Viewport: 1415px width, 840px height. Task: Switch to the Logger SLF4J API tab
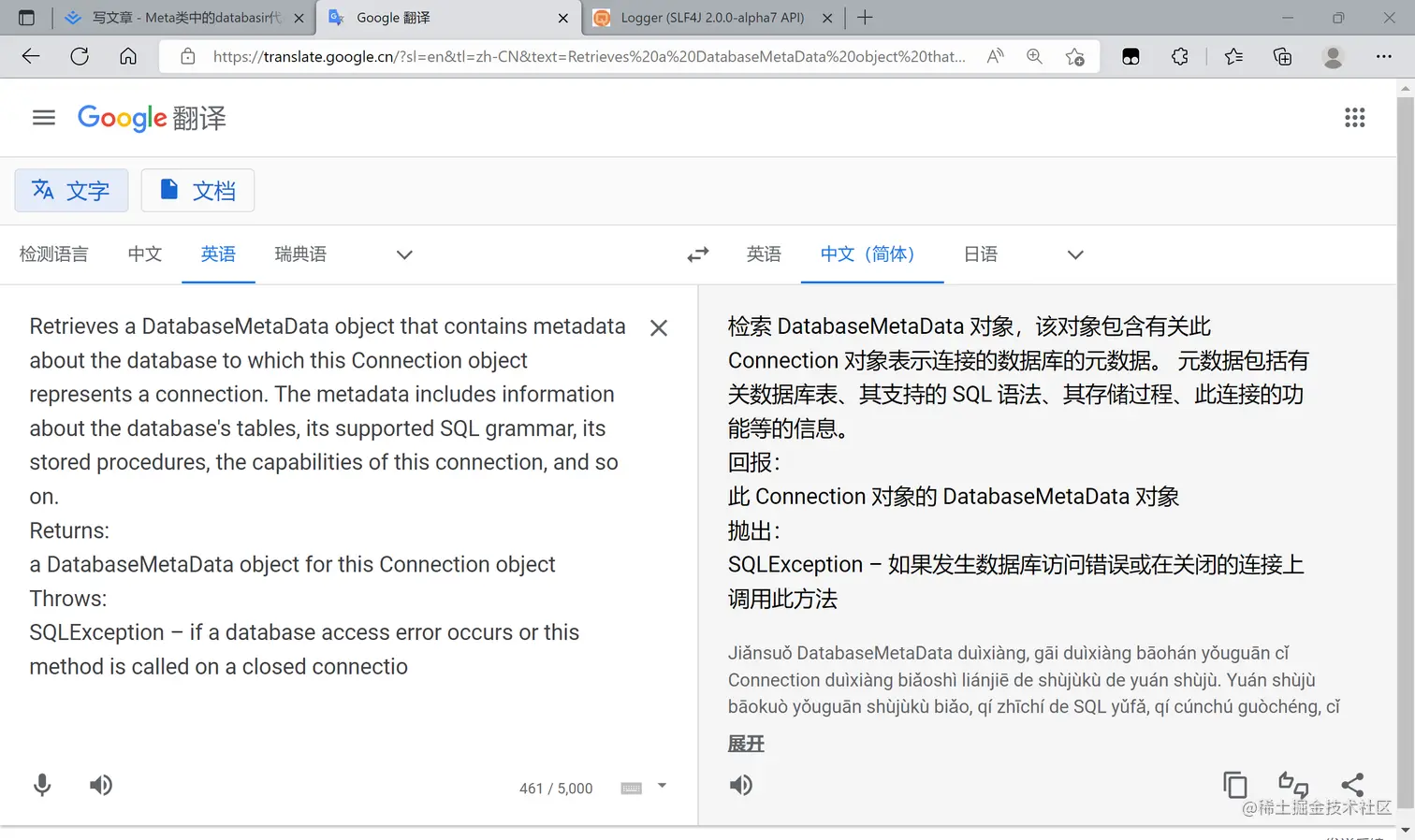pos(712,17)
